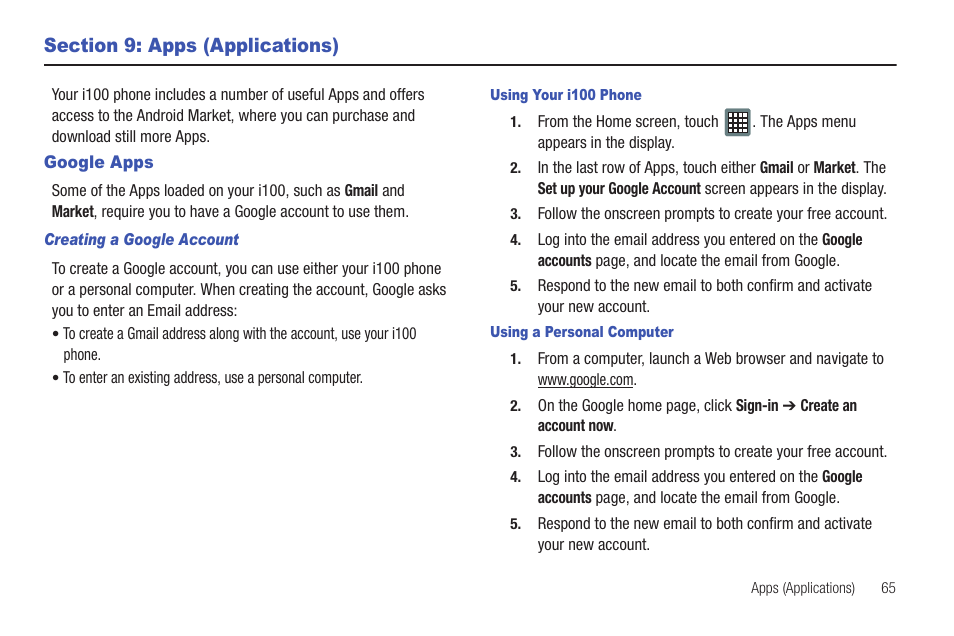Open the www.google.com link
The image size is (954, 636).
[x=585, y=380]
